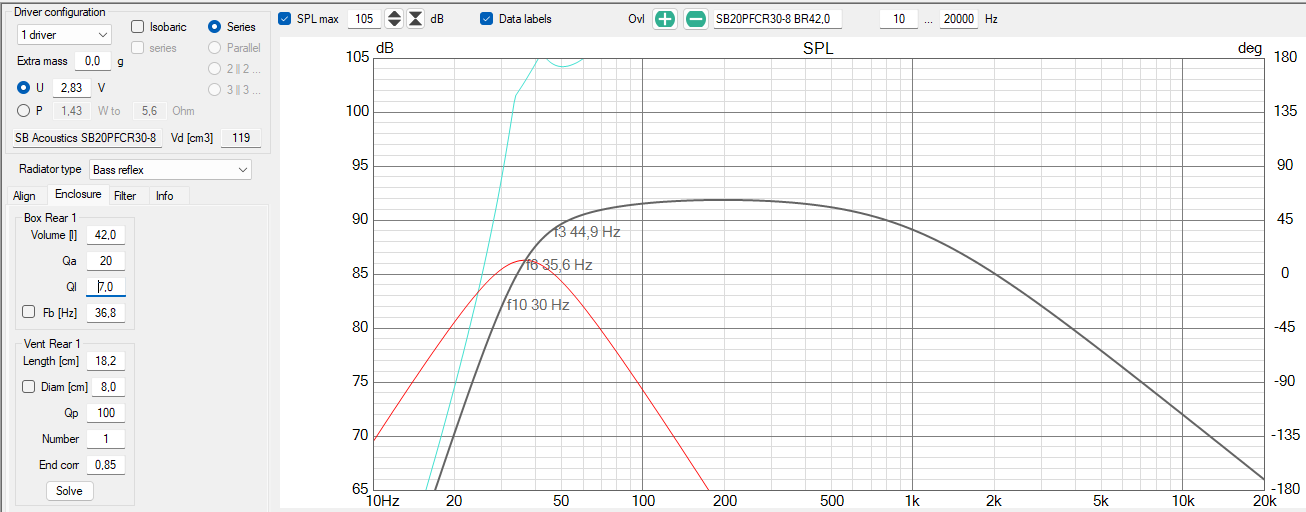Remove overlay using the green minus icon
The height and width of the screenshot is (512, 1306).
coord(695,19)
